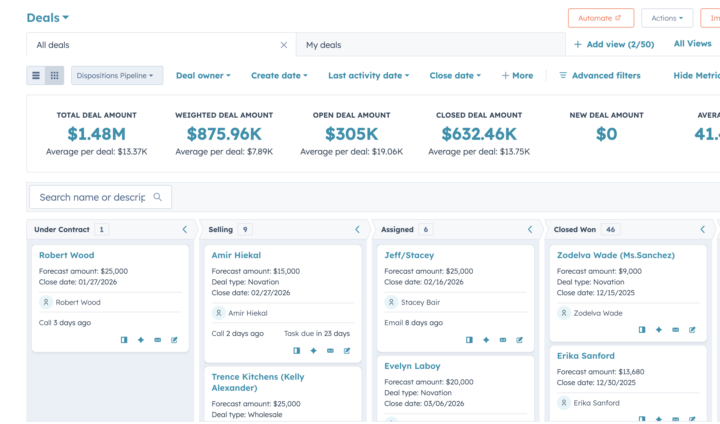Click the search name or description field
The width and height of the screenshot is (720, 424).
[92, 197]
